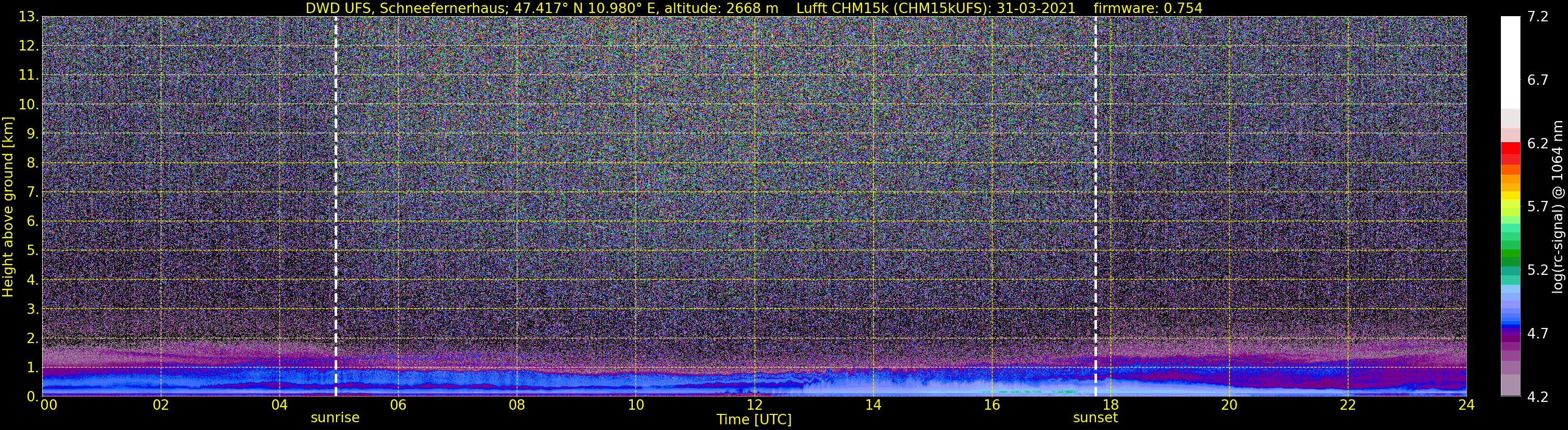Click colorbar value '6.2'
The height and width of the screenshot is (430, 1568).
(1538, 144)
